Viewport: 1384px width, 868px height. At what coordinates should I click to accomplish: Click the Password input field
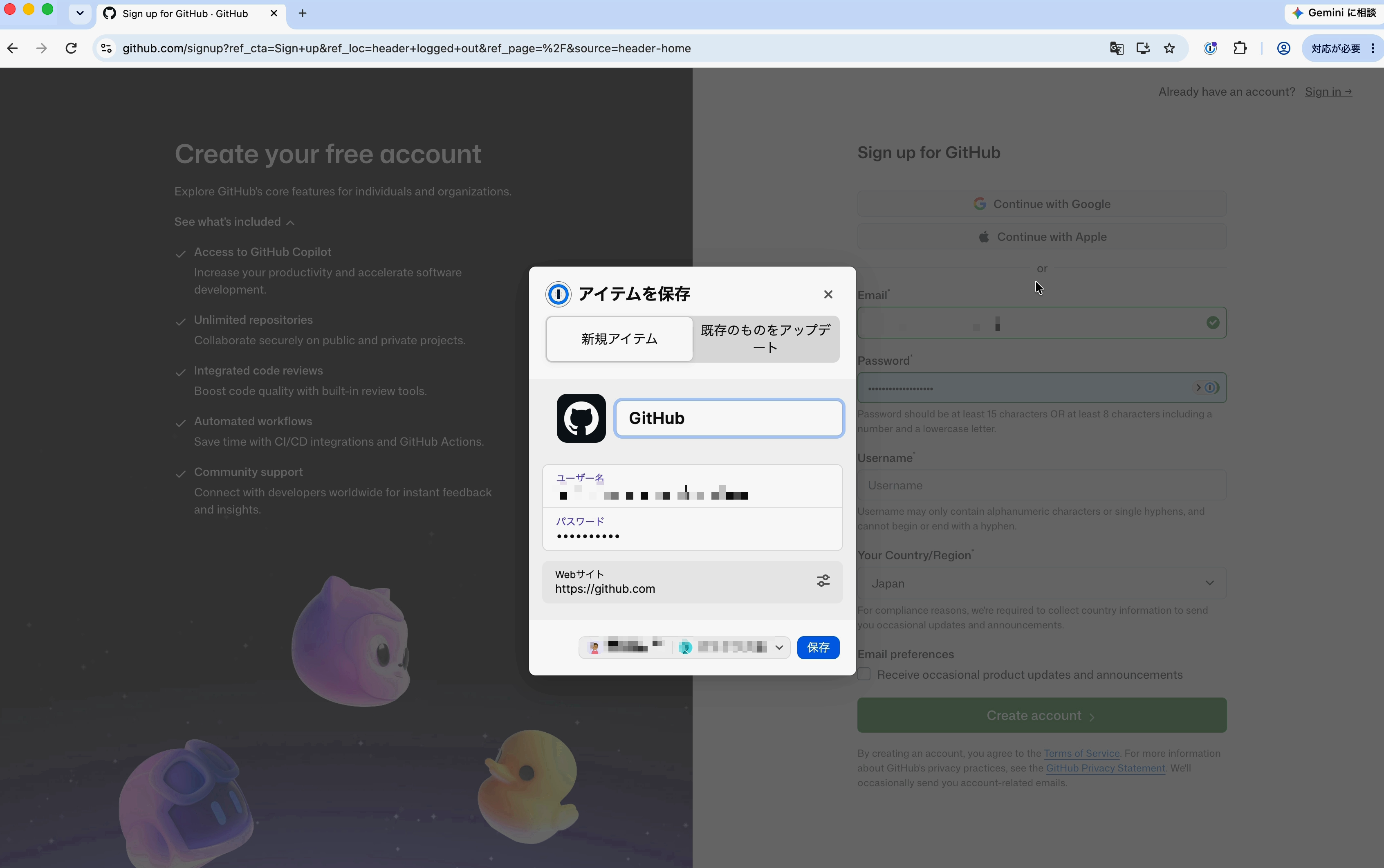point(1042,388)
